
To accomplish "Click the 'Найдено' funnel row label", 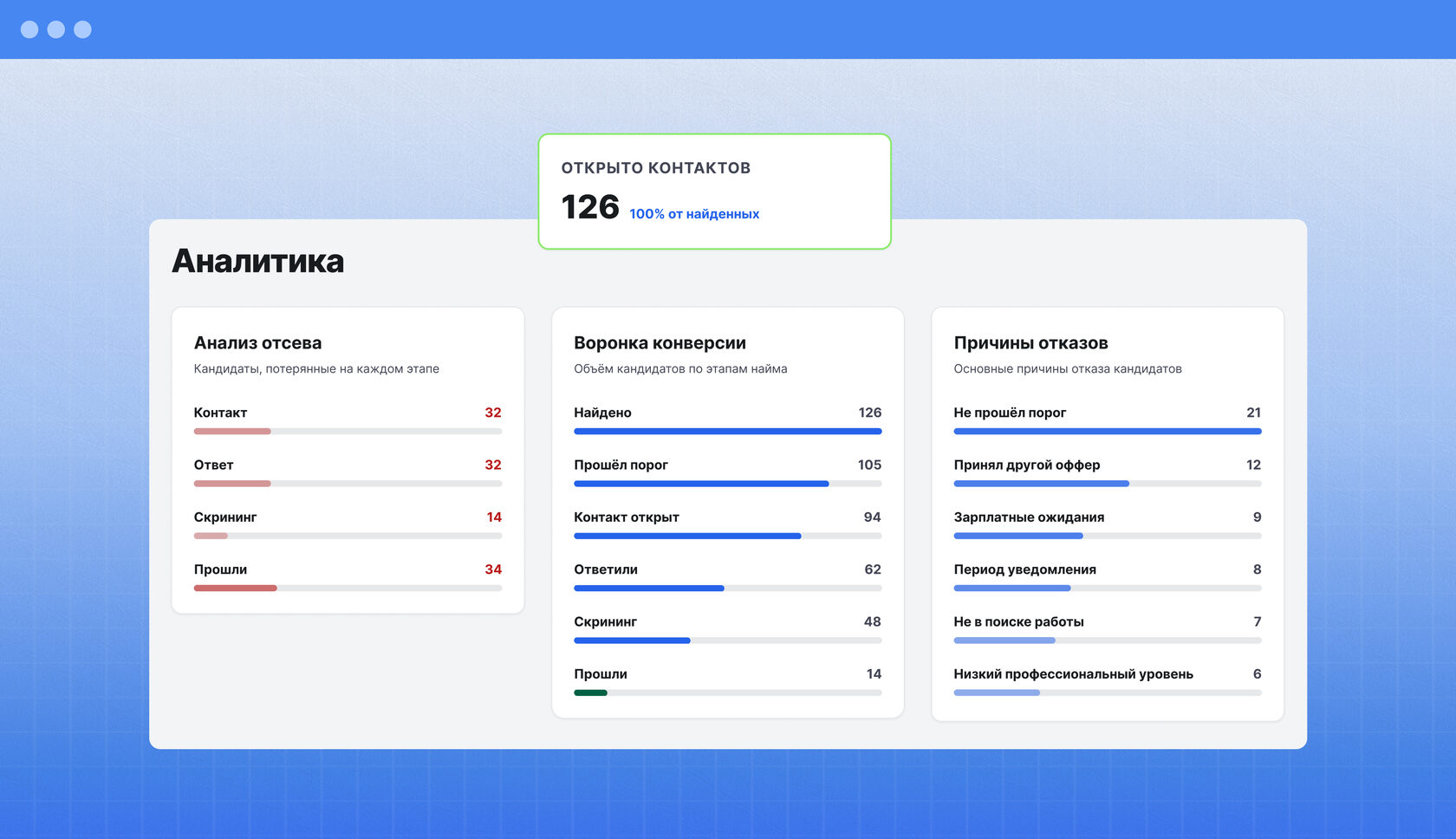I will pyautogui.click(x=602, y=413).
